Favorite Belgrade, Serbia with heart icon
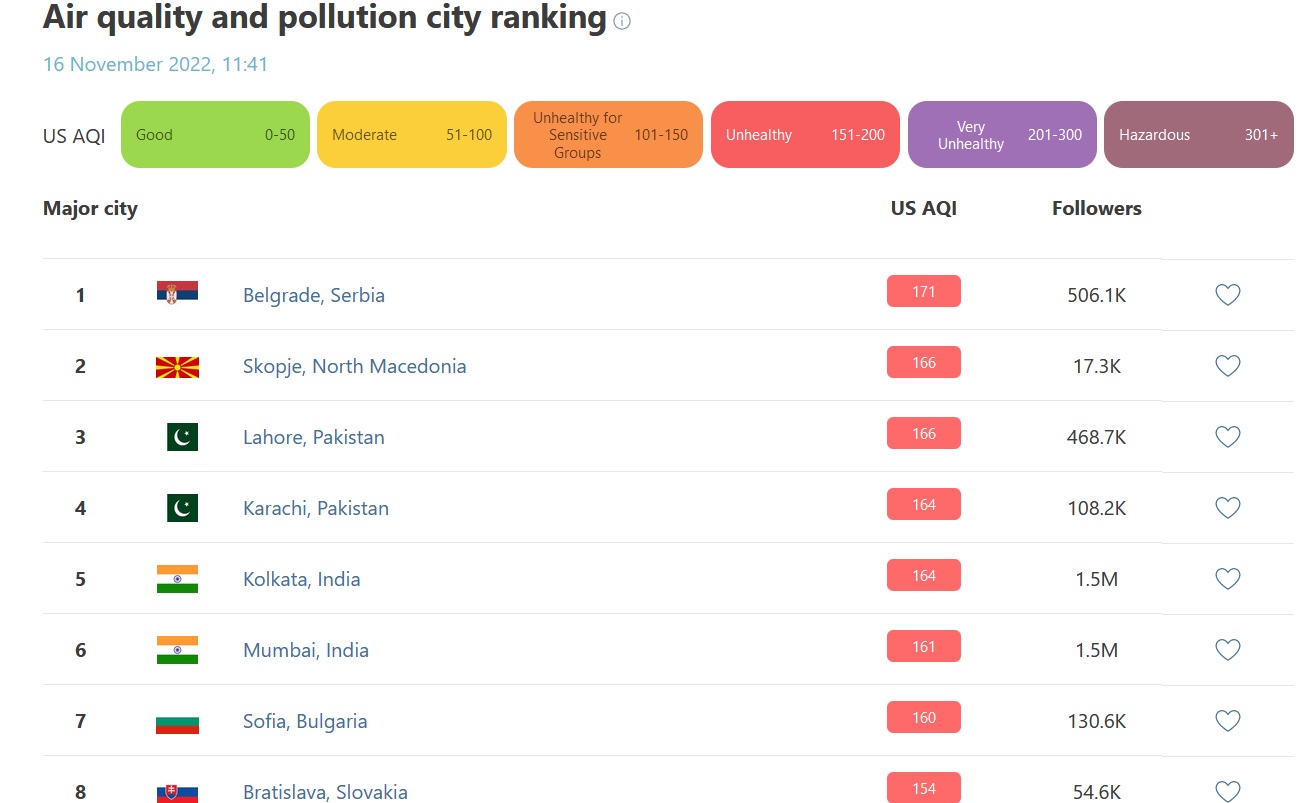 click(1227, 295)
